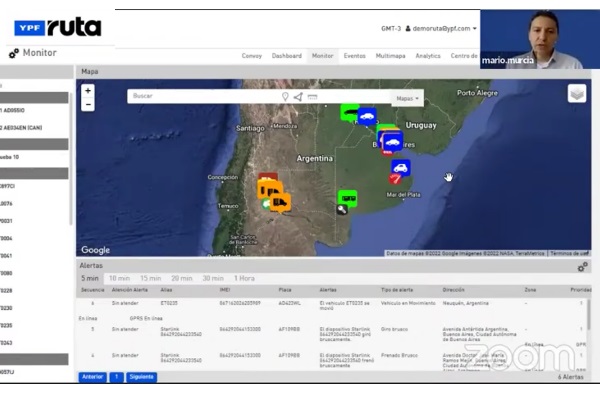This screenshot has height=400, width=600.
Task: Zoom out the map with minus button
Action: tap(88, 104)
